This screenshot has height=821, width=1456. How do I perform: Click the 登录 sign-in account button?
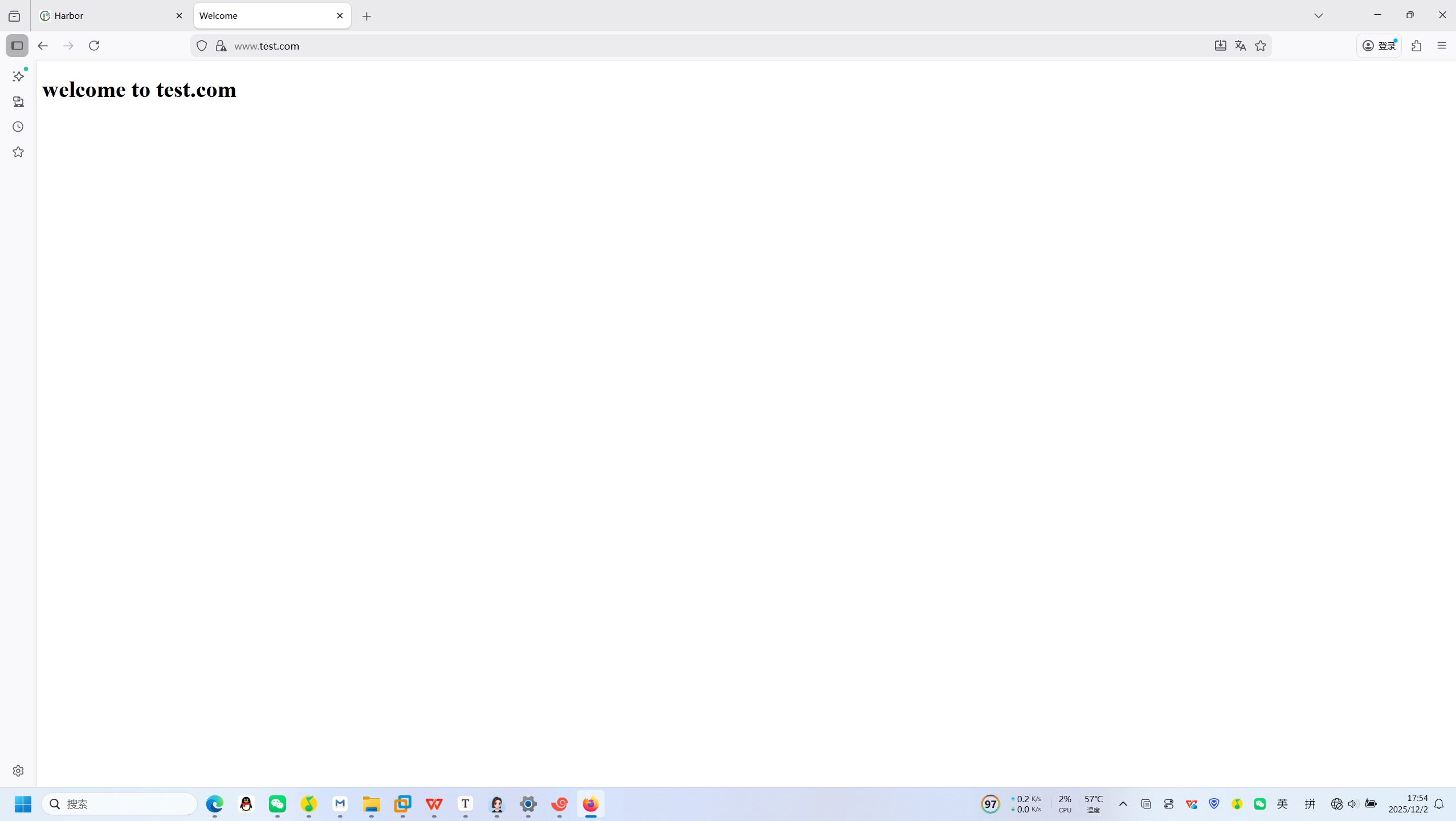click(1379, 46)
